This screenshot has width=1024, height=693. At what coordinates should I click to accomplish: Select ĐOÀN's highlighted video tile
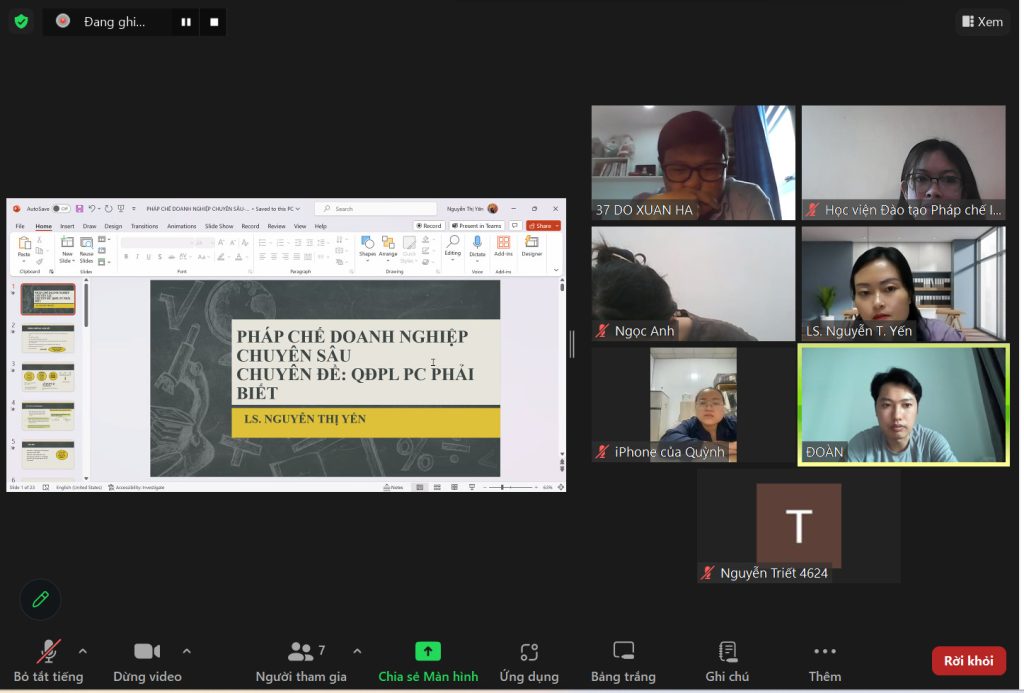pos(903,404)
